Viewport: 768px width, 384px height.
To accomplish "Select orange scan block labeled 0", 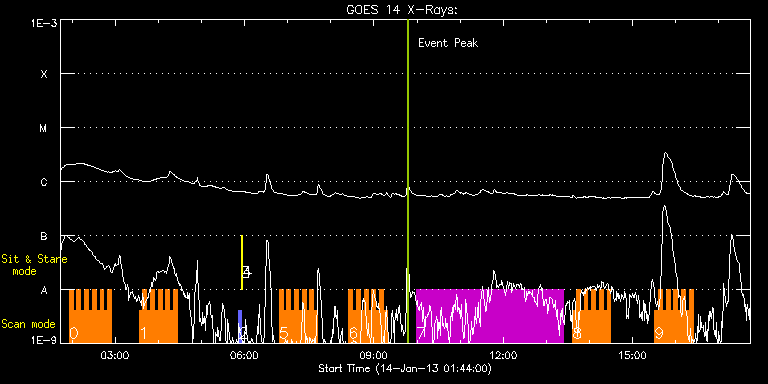I will click(90, 316).
